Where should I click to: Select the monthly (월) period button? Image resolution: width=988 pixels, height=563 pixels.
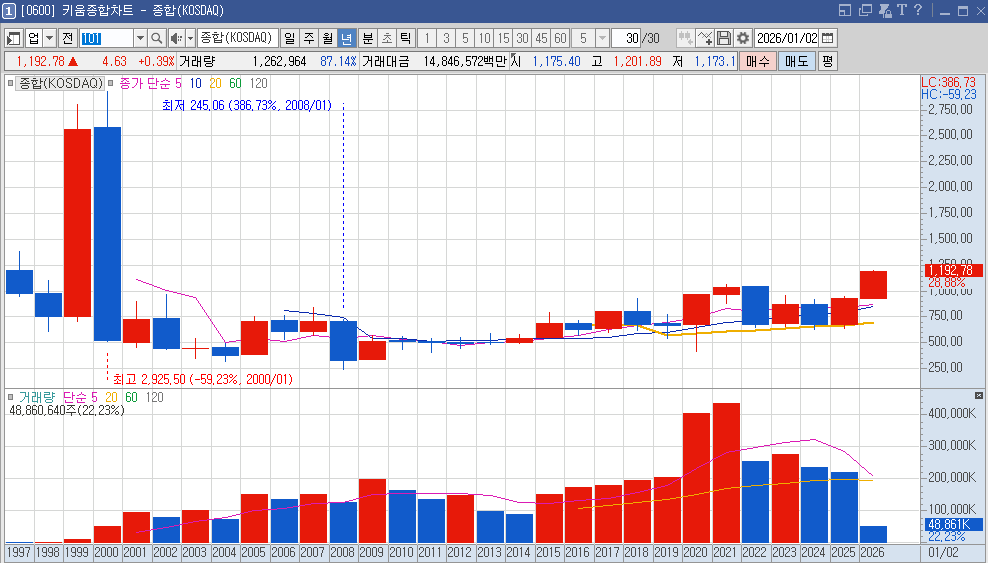327,38
